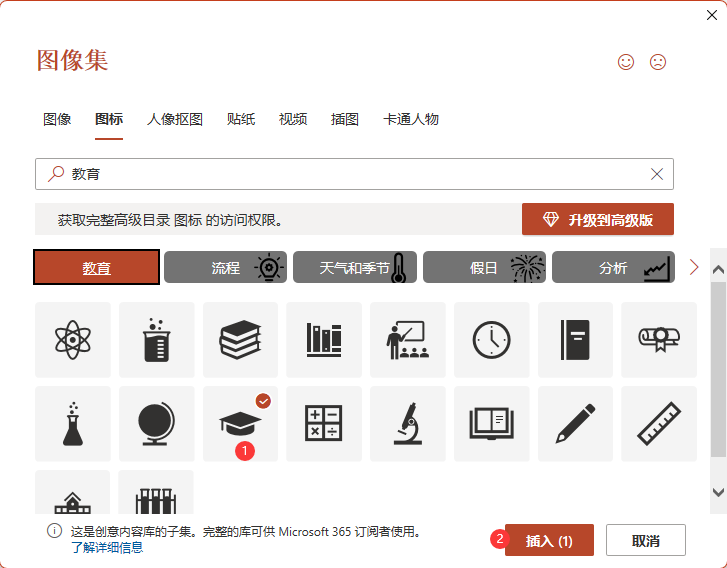The image size is (727, 568).
Task: Select the open book icon
Action: pos(491,424)
